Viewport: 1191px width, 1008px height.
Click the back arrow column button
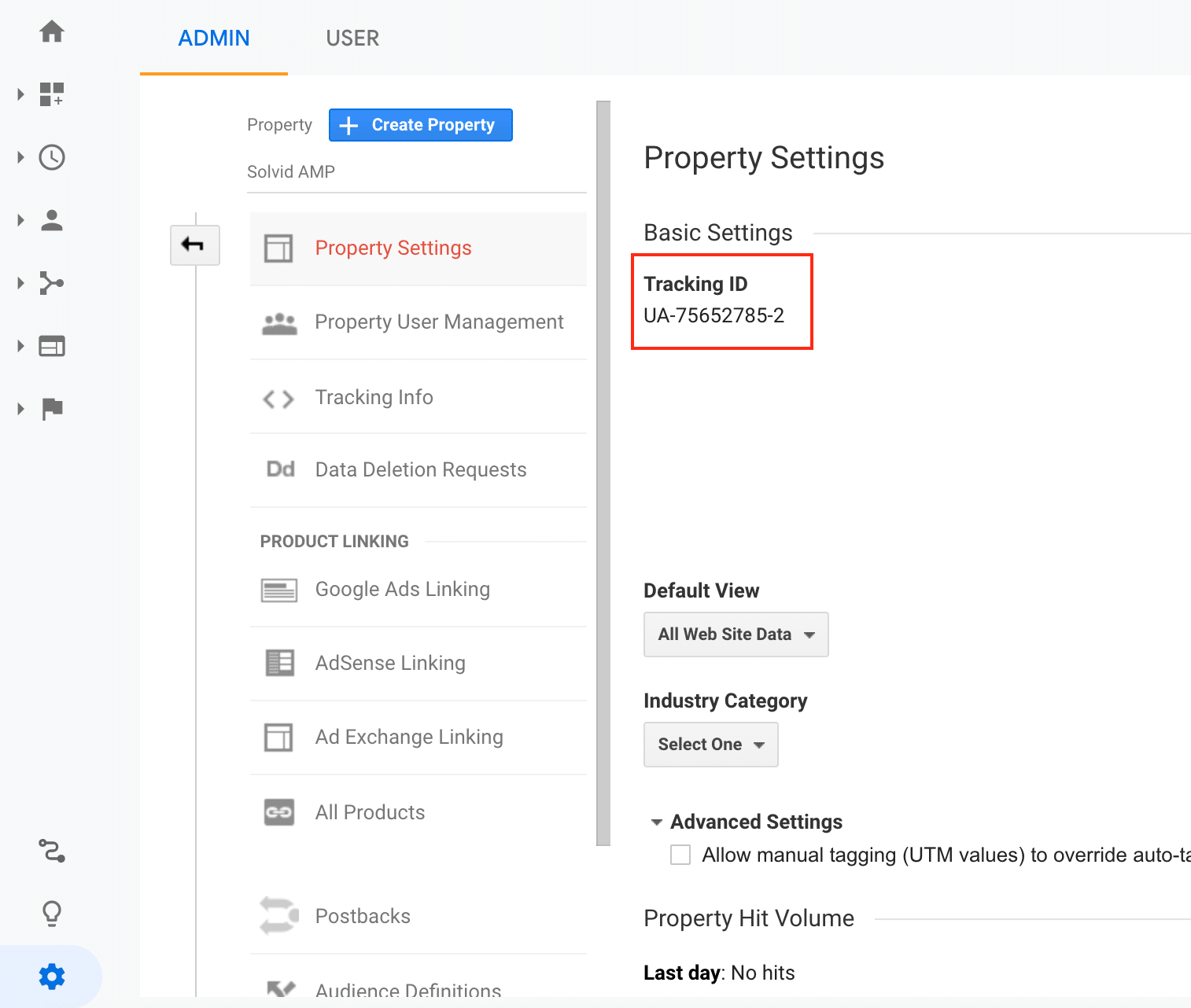195,245
